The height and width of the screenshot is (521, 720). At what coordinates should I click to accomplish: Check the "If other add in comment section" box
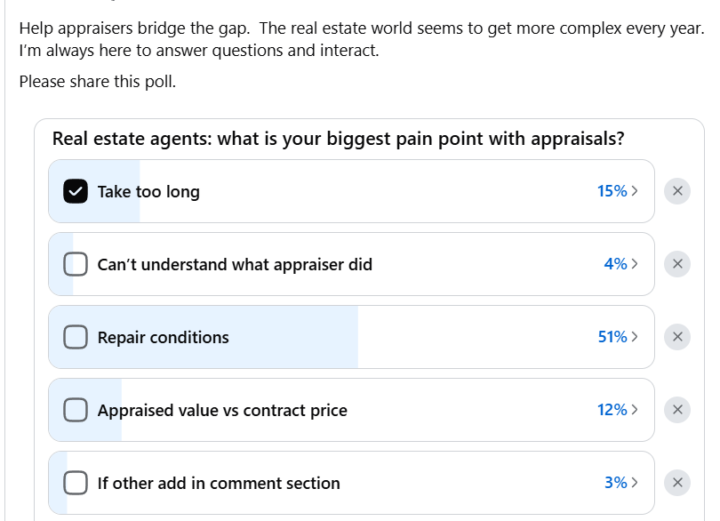pyautogui.click(x=76, y=483)
